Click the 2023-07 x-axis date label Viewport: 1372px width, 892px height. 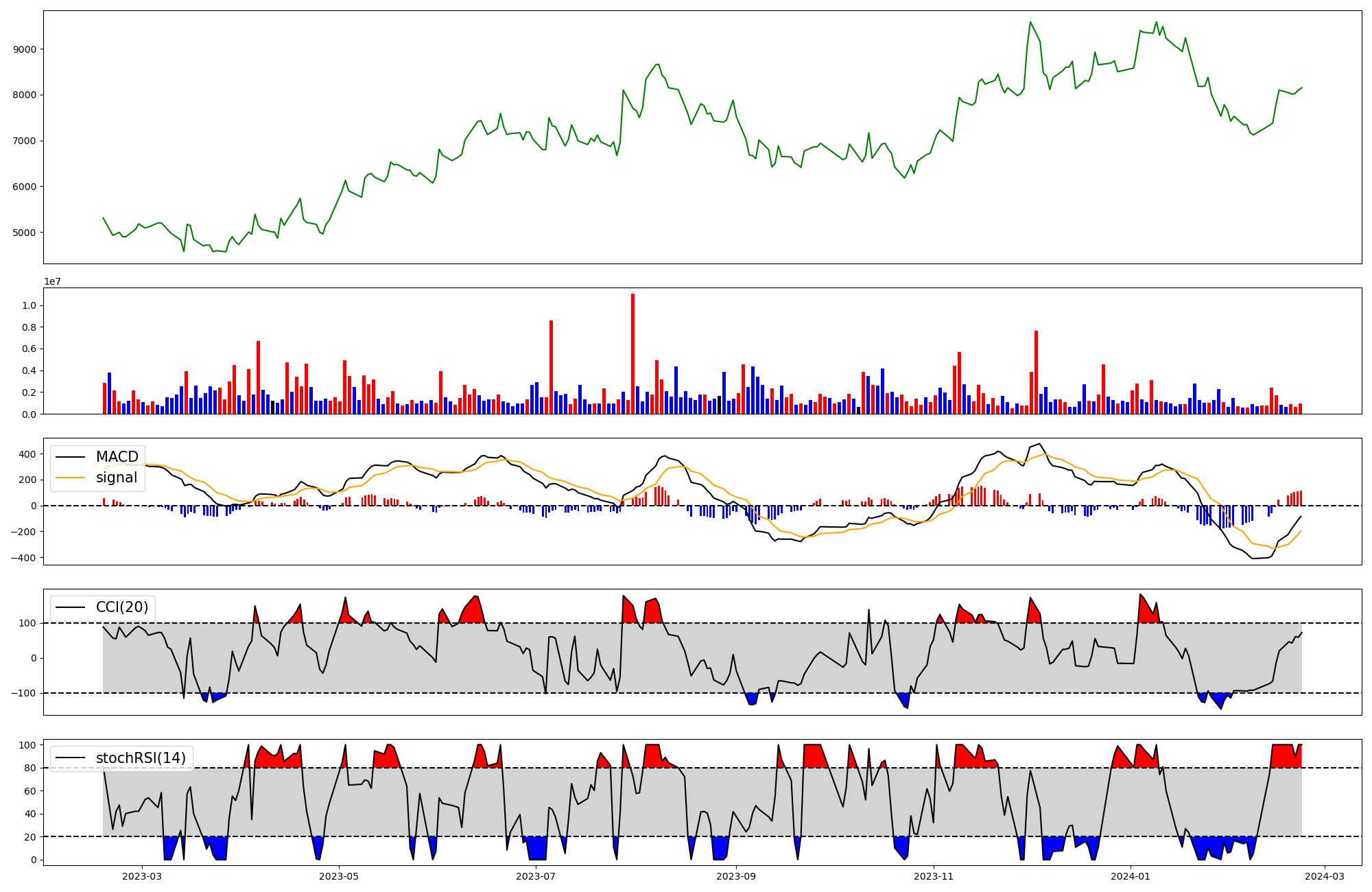(536, 876)
